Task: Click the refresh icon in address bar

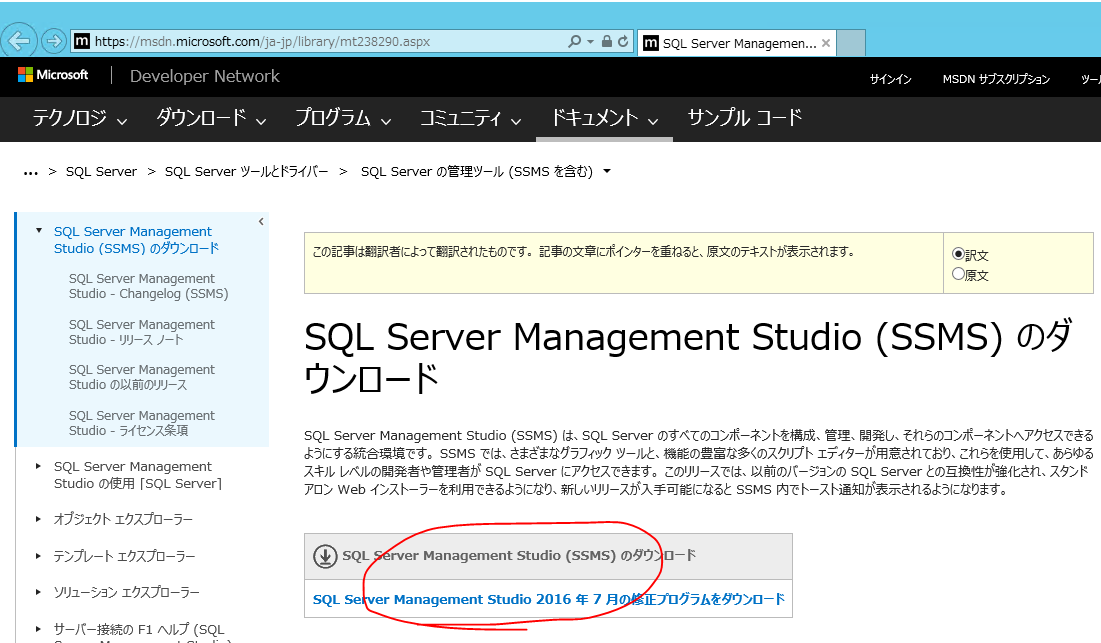Action: tap(623, 41)
